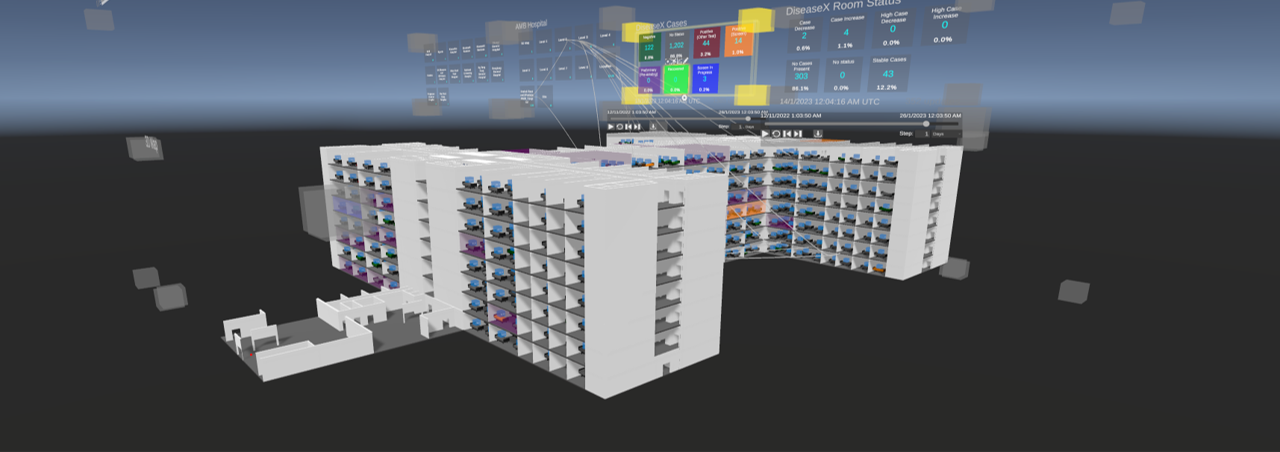Click loop icon on DiseaseX Cases timeline

(620, 127)
